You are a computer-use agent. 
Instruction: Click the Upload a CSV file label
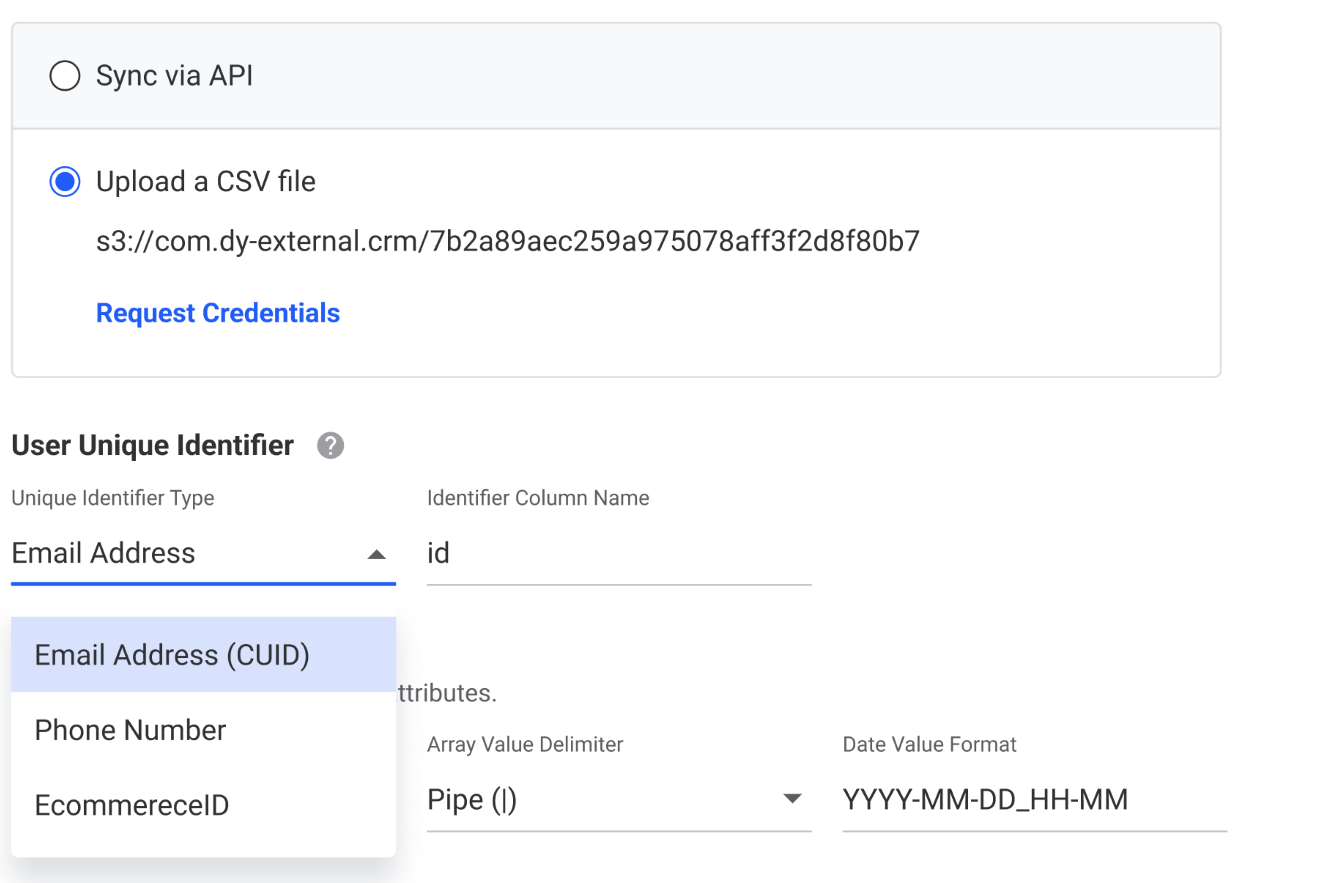point(206,182)
